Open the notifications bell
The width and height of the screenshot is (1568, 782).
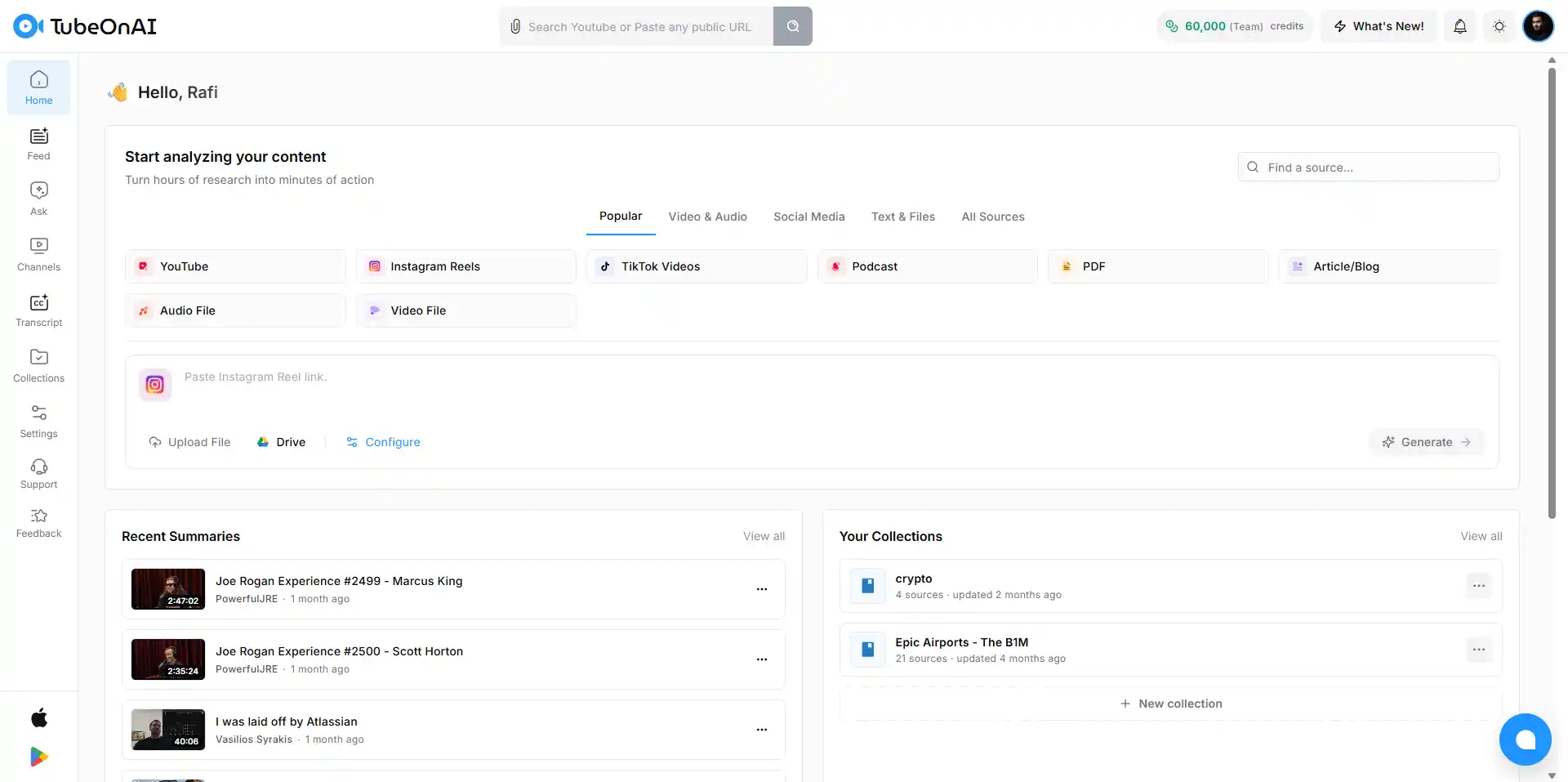(1459, 26)
